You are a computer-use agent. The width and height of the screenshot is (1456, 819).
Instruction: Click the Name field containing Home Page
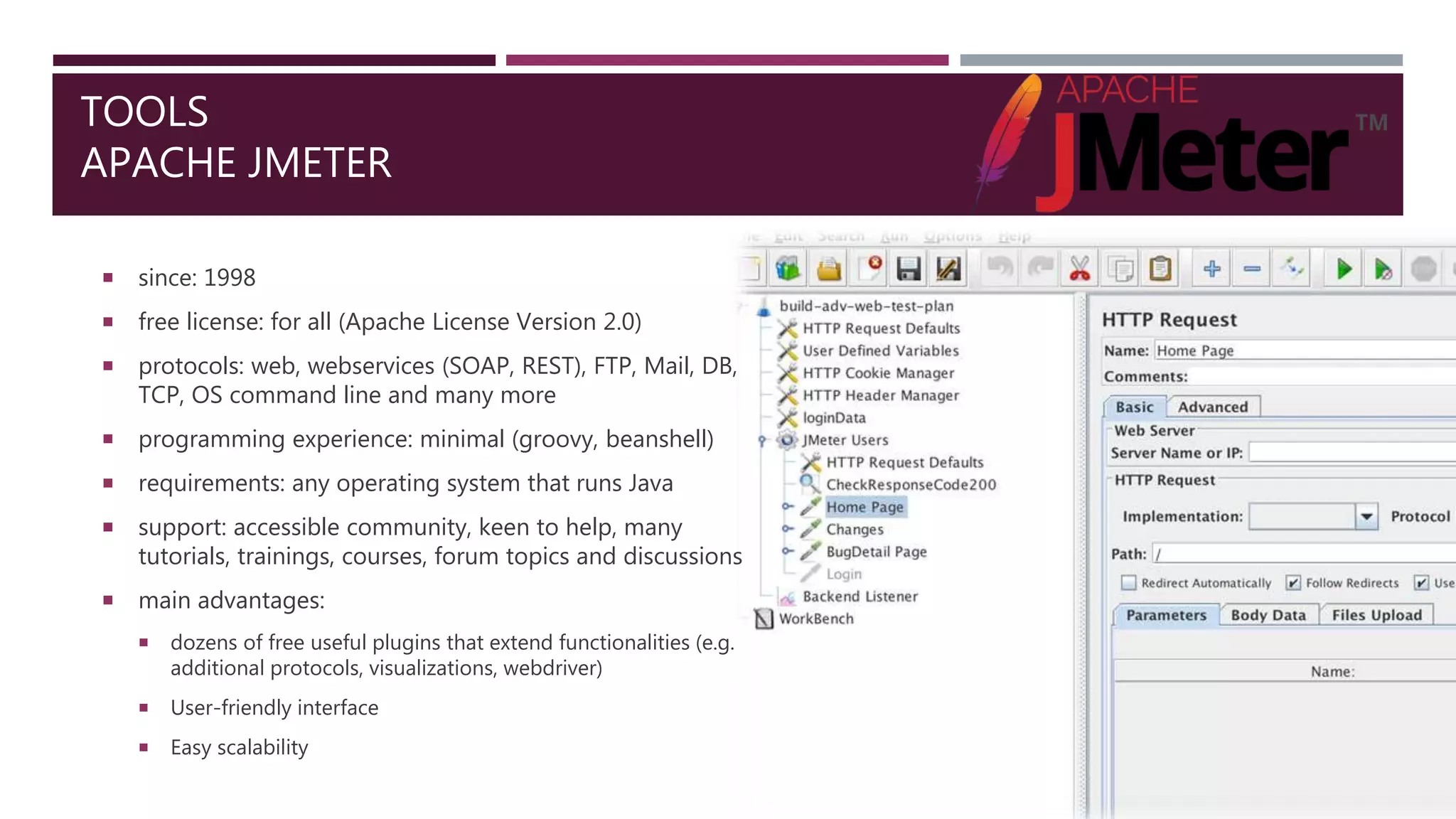[1305, 350]
